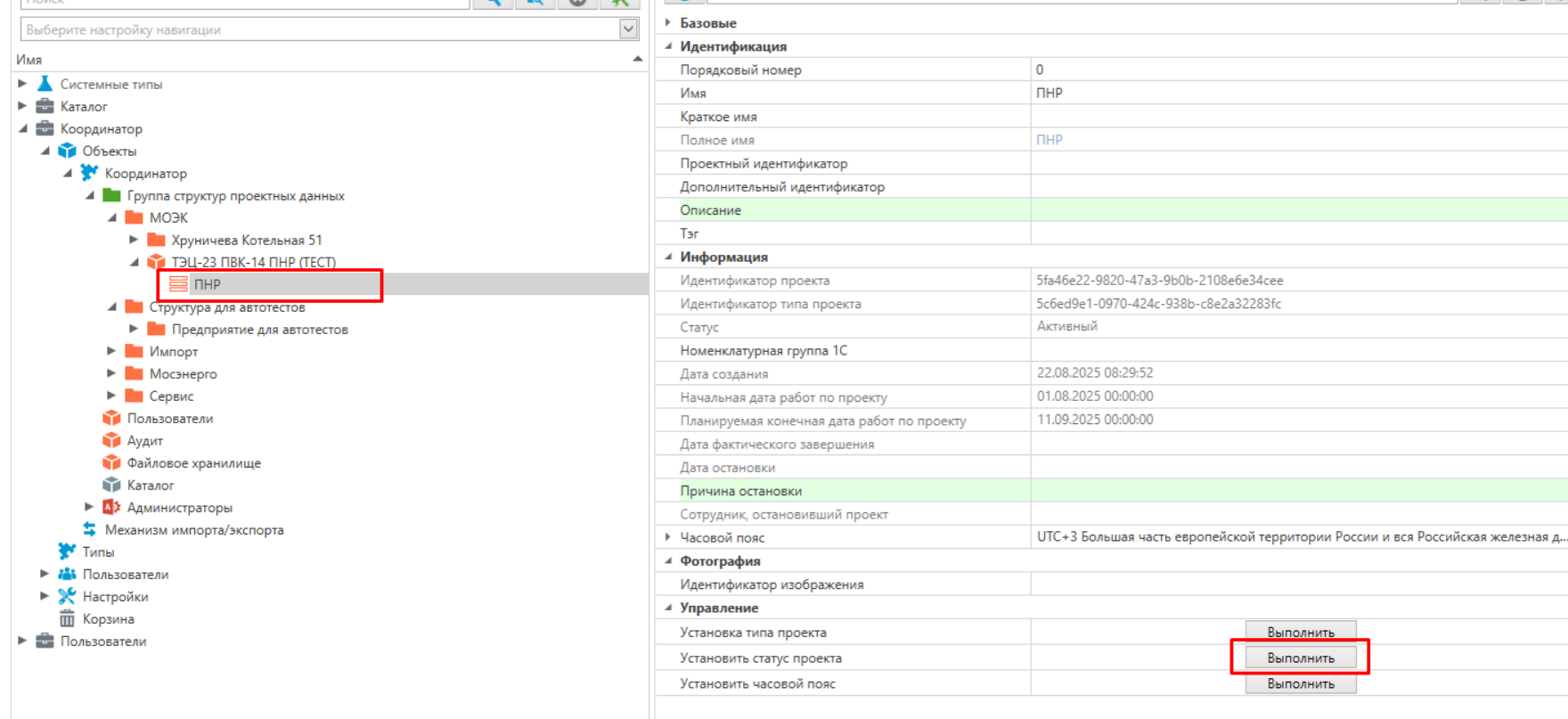Open the navigation settings dropdown
Screen dimensions: 1568x719
coord(628,29)
